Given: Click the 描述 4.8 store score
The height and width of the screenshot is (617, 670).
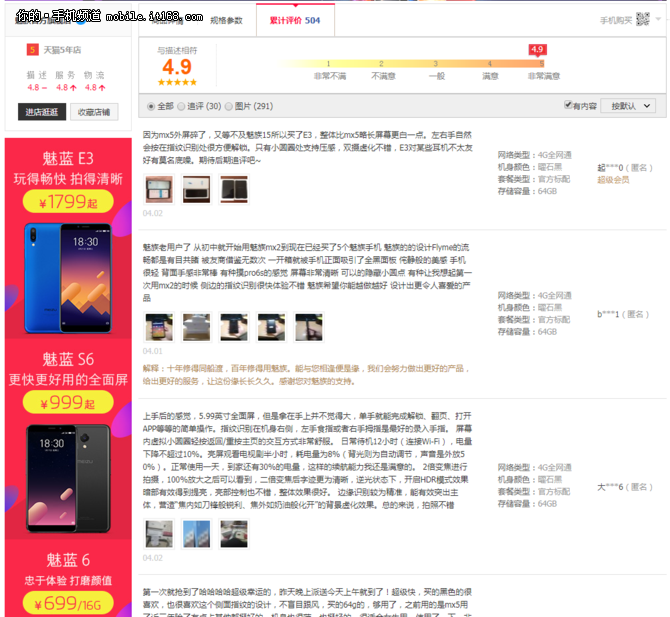Looking at the screenshot, I should click(37, 81).
